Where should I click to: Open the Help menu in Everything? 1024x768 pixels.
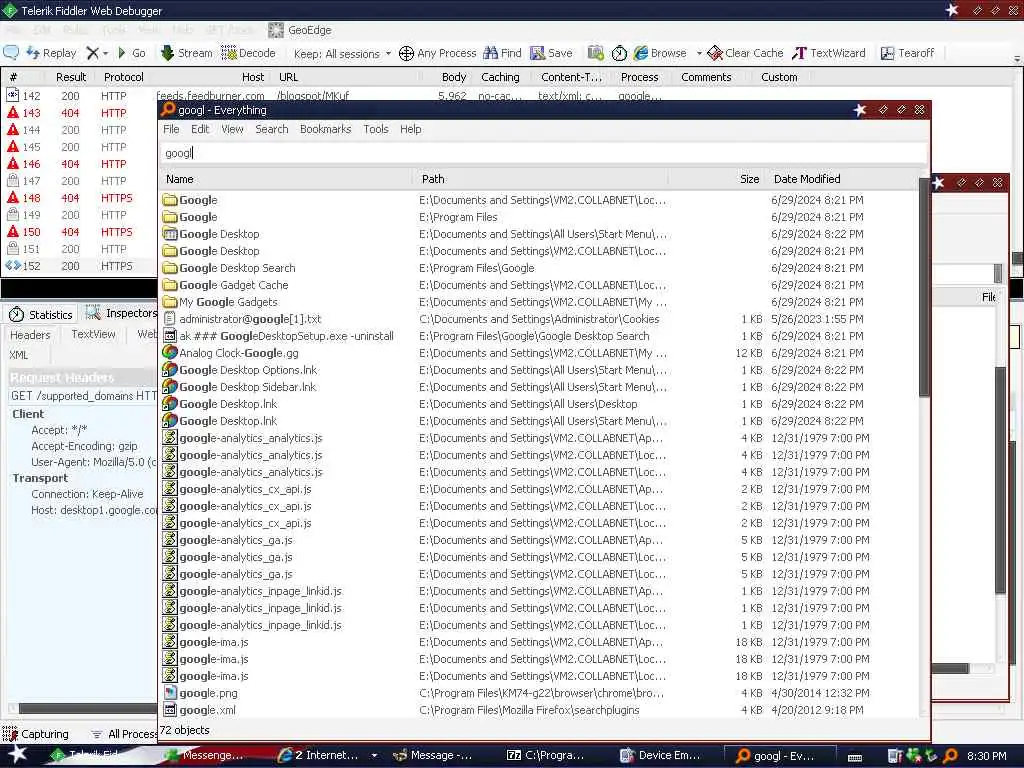click(x=410, y=129)
